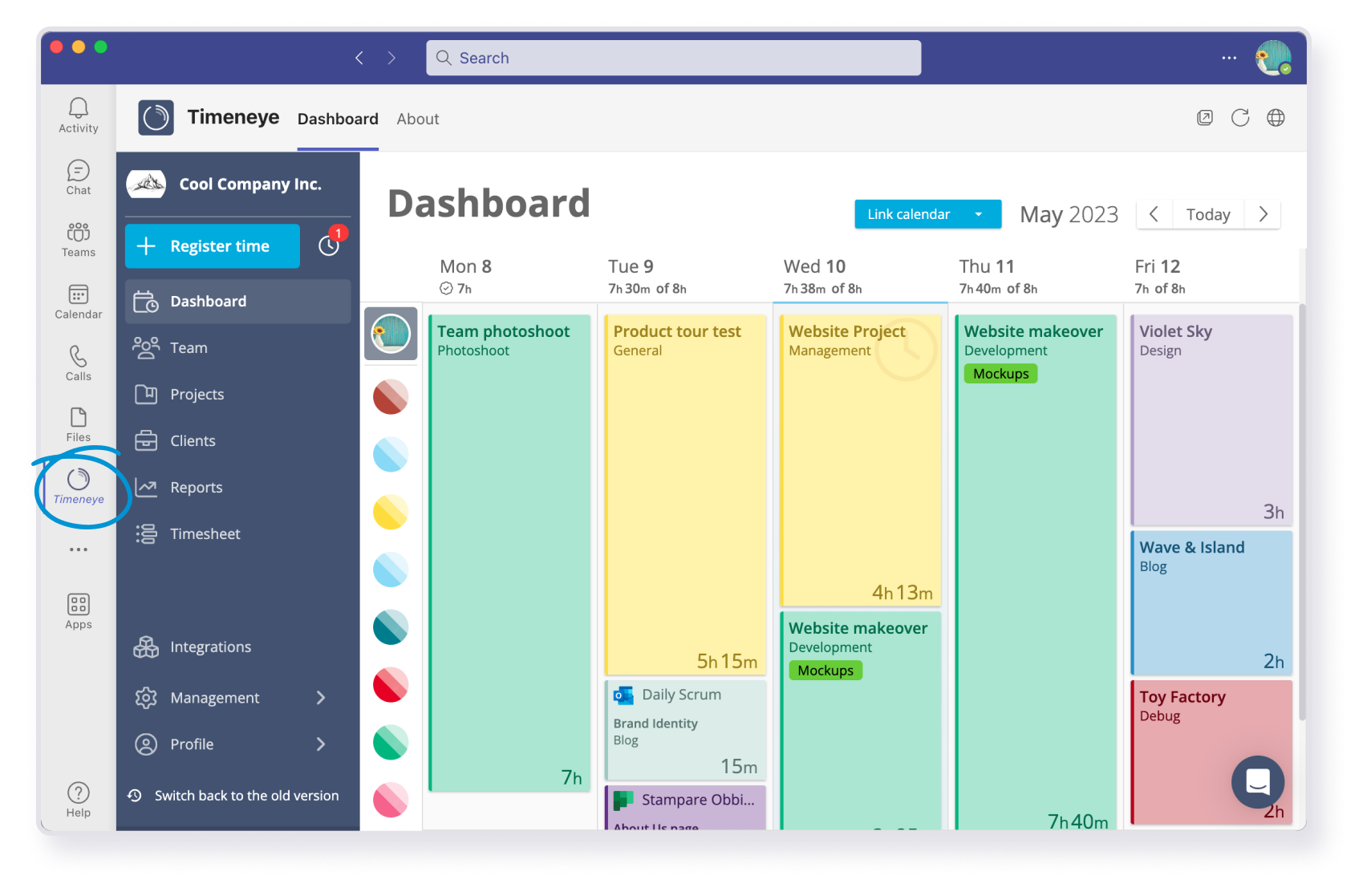Open Reports in the sidebar
Screen dimensions: 1367x896
(237, 488)
